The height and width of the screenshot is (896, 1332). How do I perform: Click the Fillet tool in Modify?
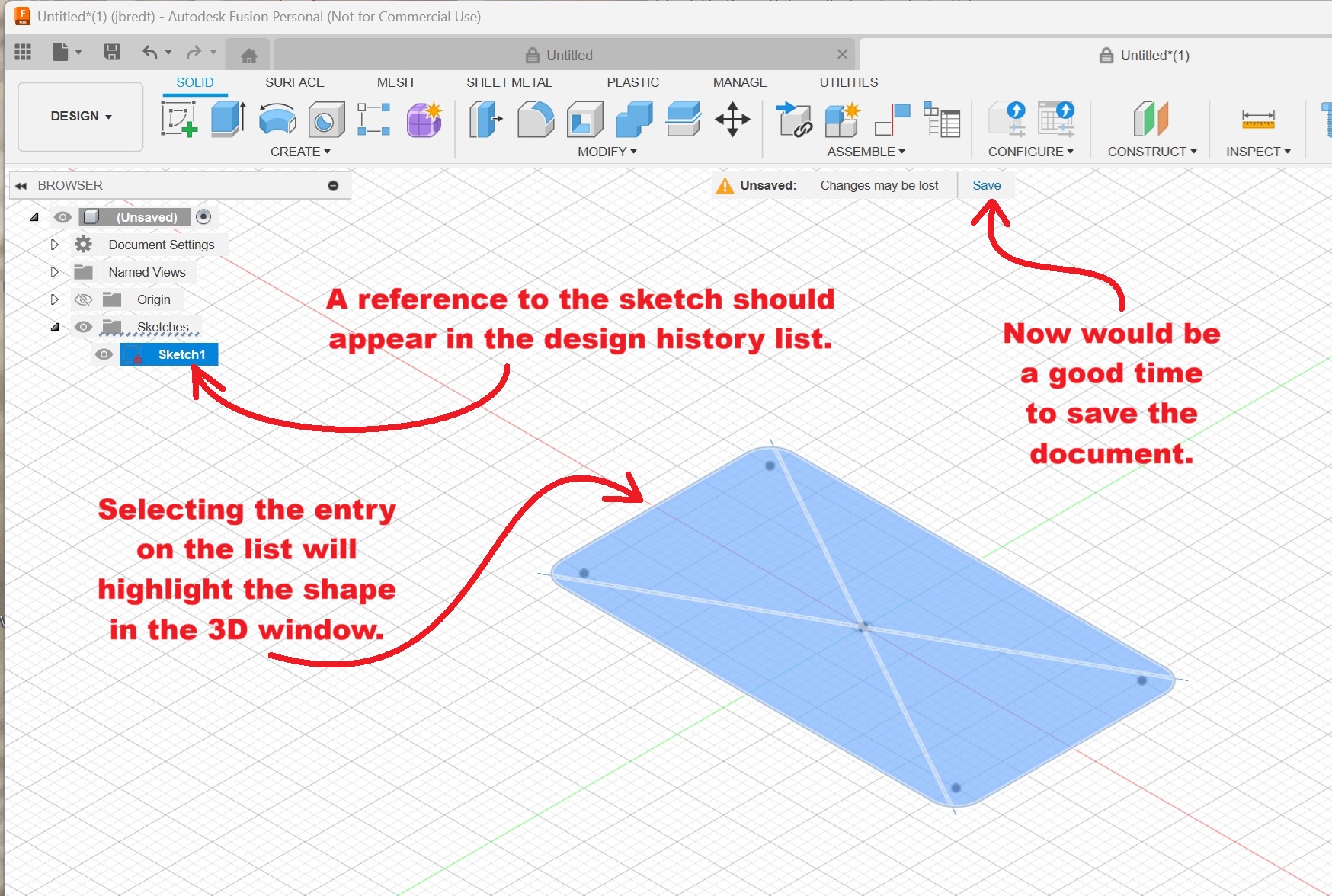(x=536, y=120)
